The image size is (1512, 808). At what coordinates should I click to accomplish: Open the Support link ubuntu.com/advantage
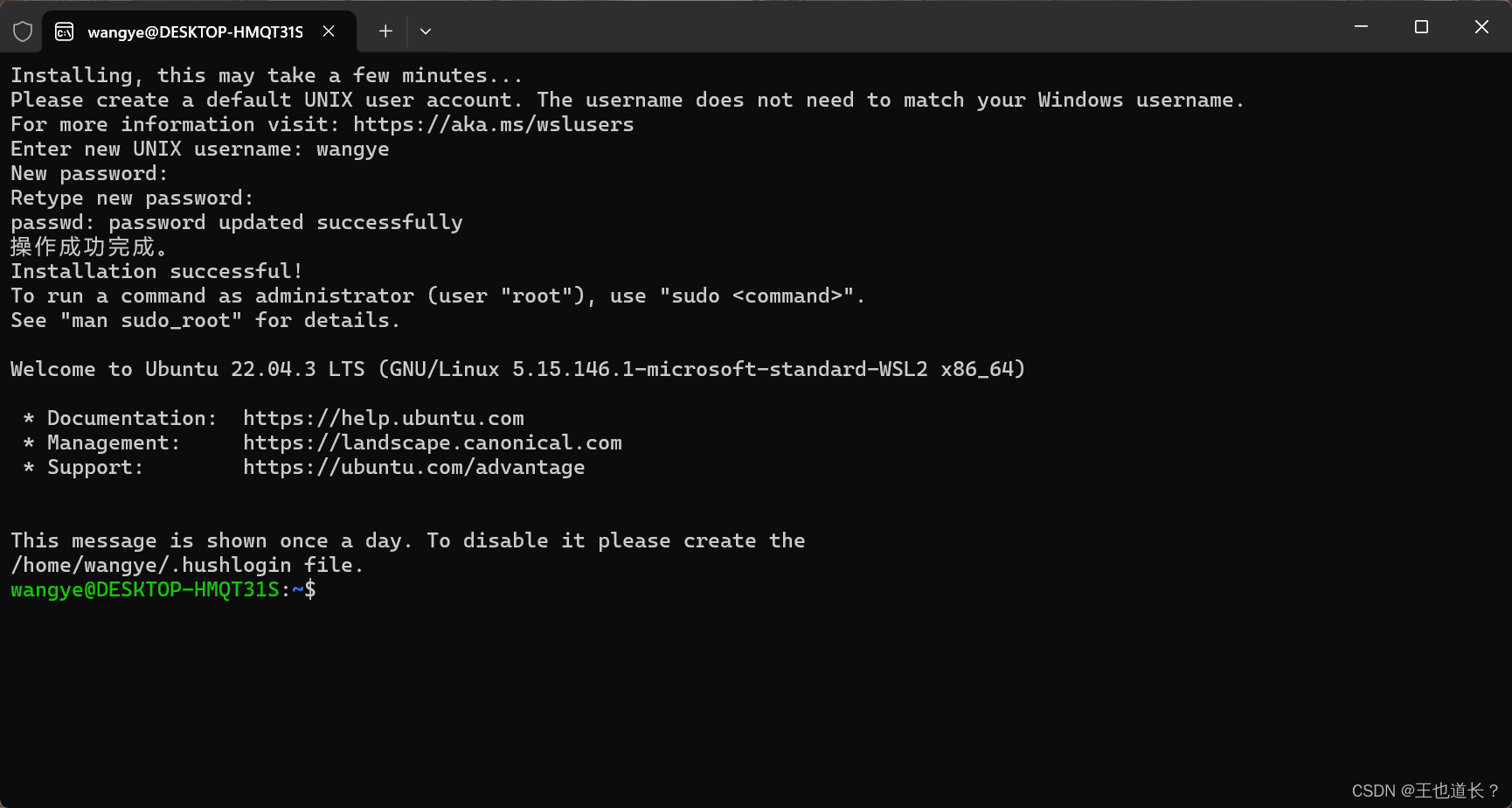point(413,467)
